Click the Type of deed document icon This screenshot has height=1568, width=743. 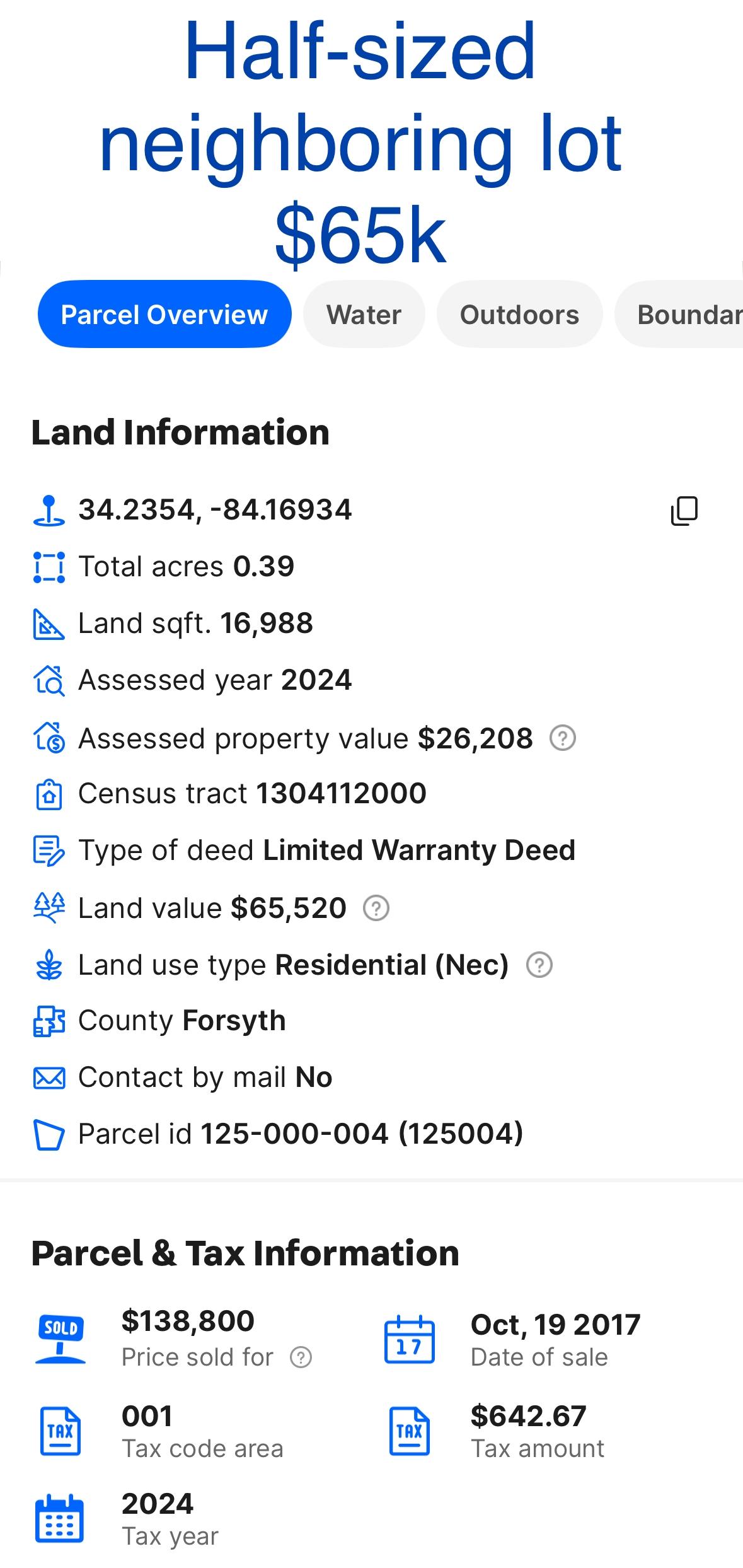coord(49,851)
